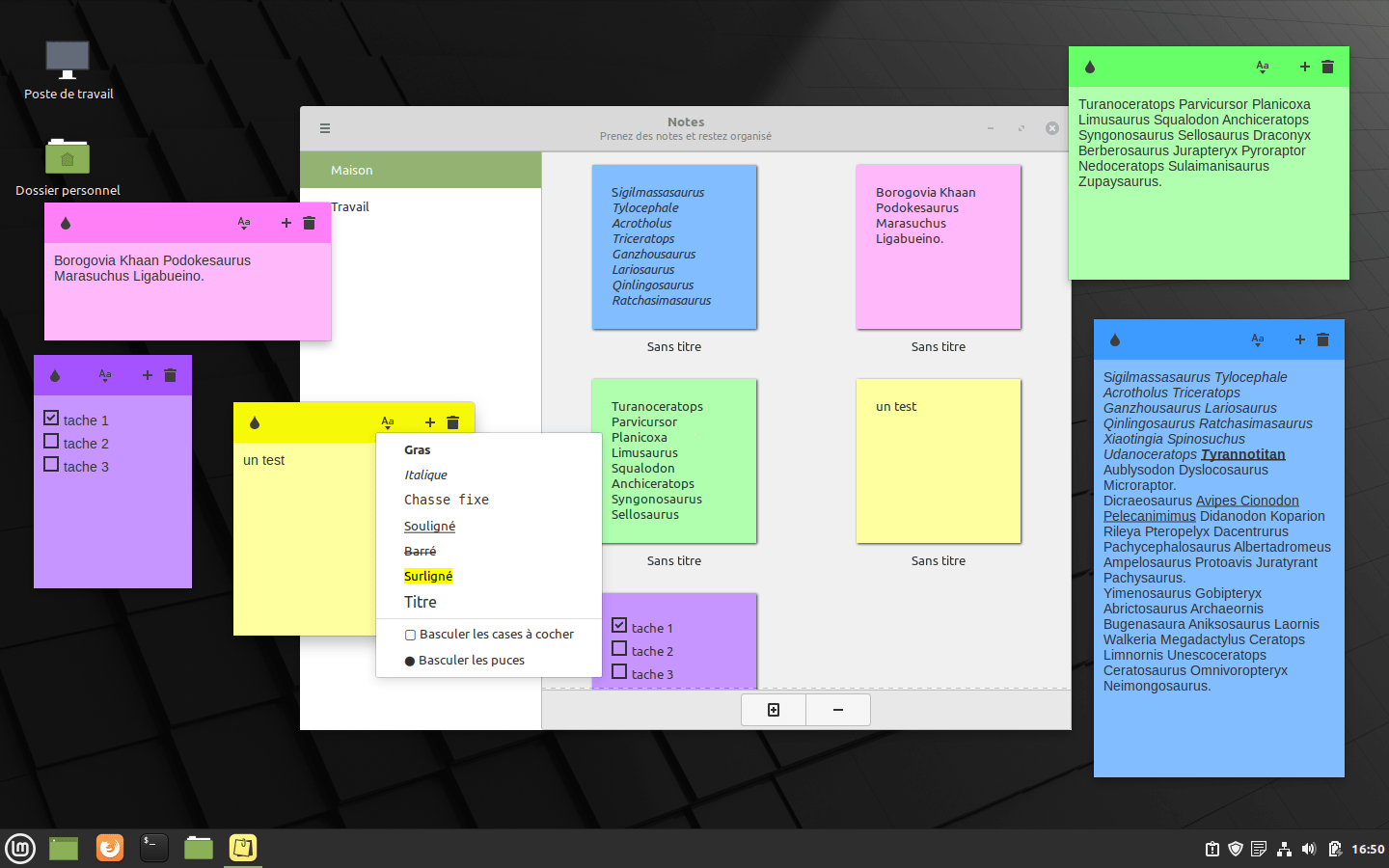Add a new note from the green note's plus icon
1389x868 pixels.
(1304, 67)
